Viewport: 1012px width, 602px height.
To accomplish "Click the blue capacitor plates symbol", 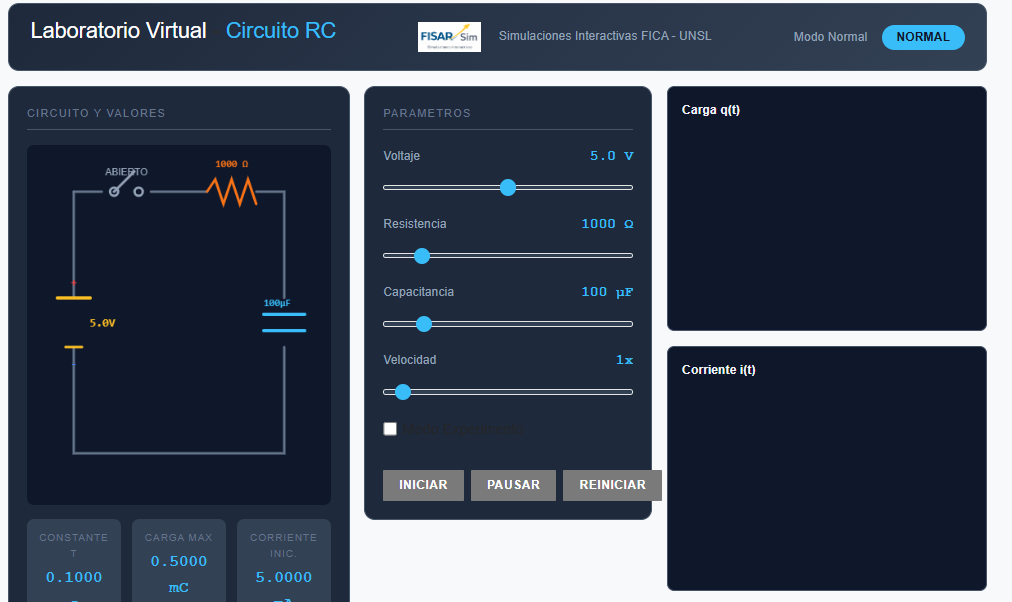I will point(284,322).
